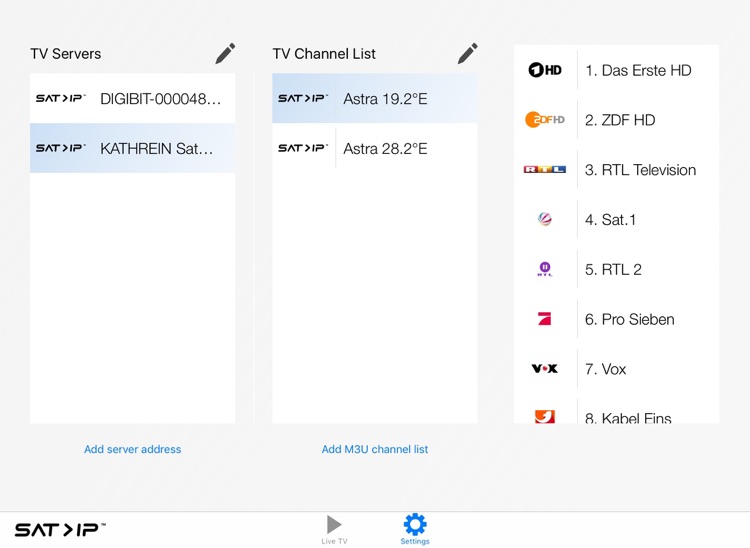The width and height of the screenshot is (750, 548).
Task: Select channel 5. RTL 2
Action: (617, 269)
